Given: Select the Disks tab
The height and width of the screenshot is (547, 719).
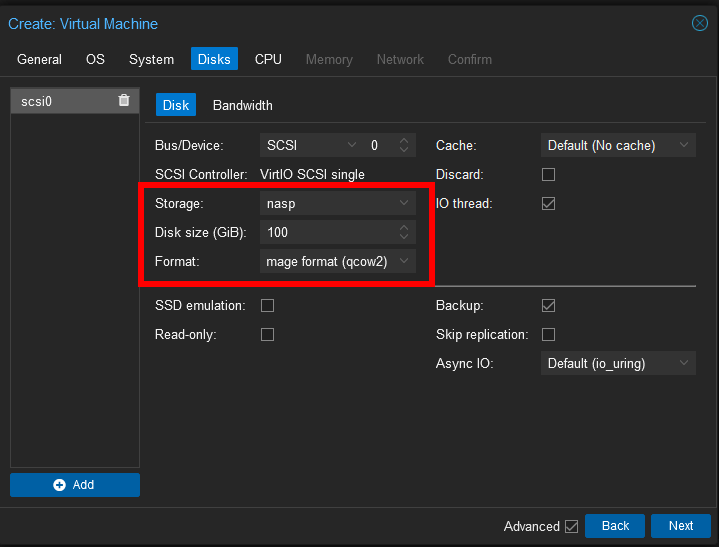Looking at the screenshot, I should [214, 59].
